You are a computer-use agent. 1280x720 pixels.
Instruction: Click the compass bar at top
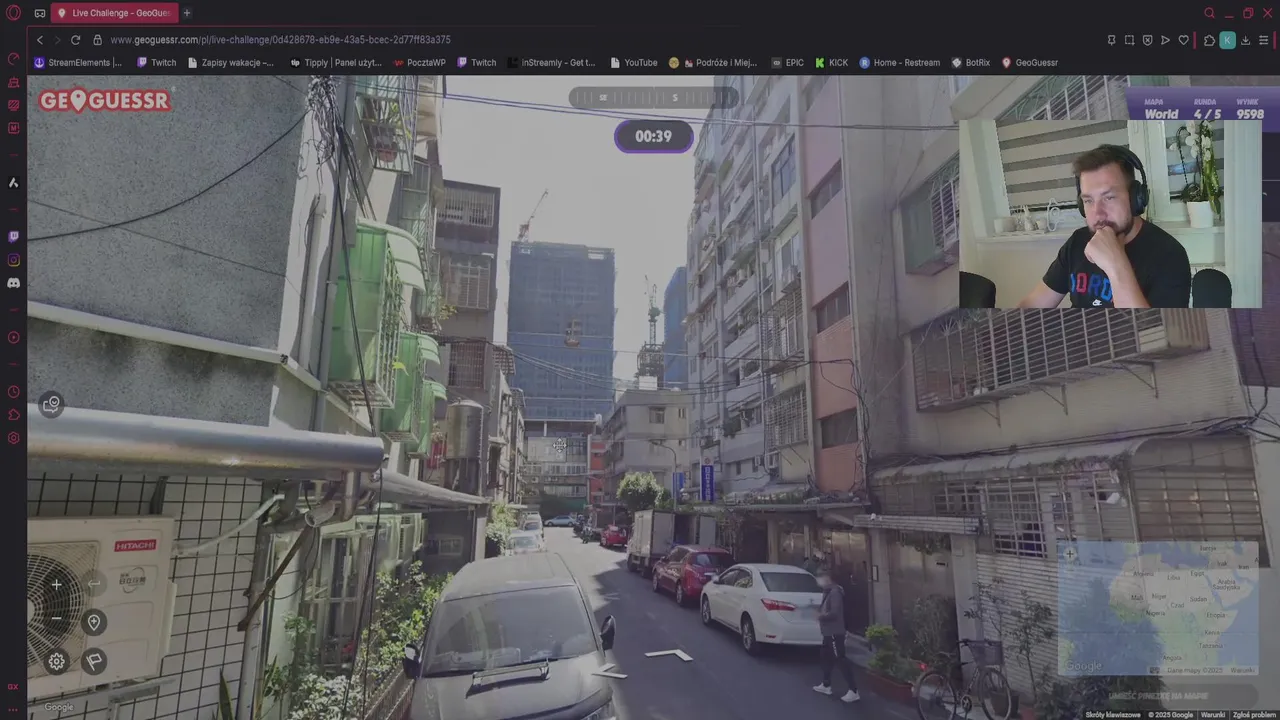coord(653,97)
